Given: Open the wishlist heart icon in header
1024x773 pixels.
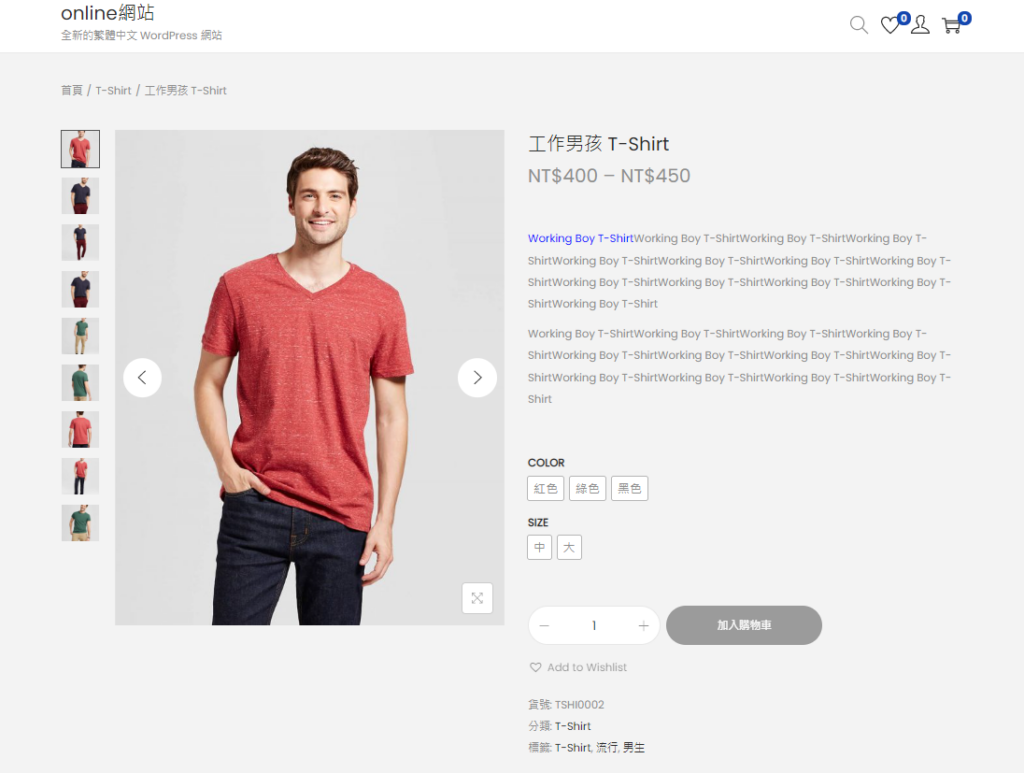Looking at the screenshot, I should pos(889,26).
